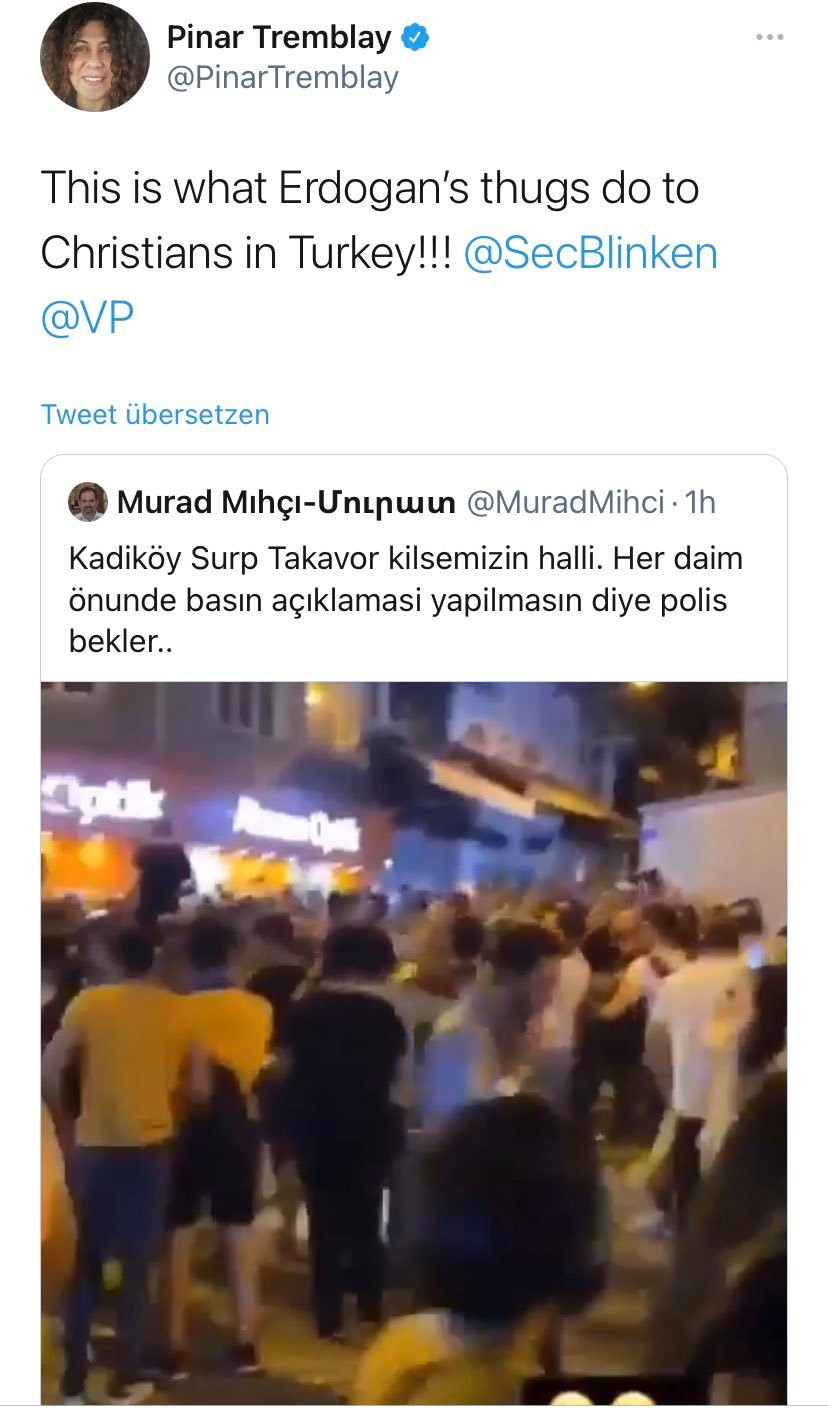Click Tweet übersetzen to translate

pos(155,414)
